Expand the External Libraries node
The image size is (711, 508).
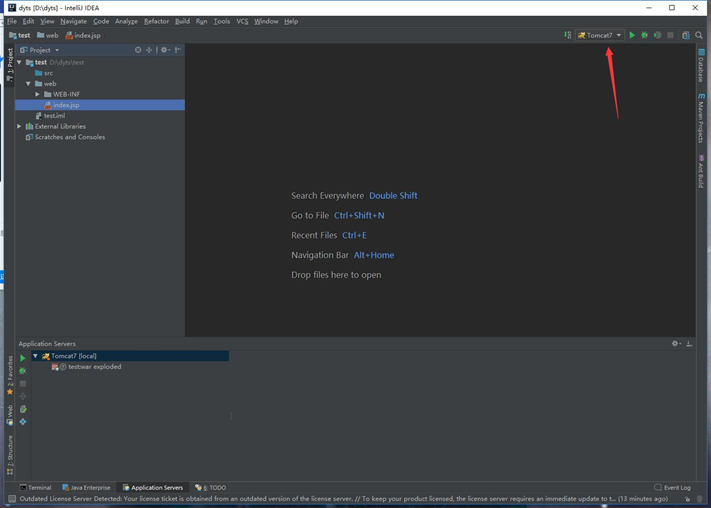19,126
